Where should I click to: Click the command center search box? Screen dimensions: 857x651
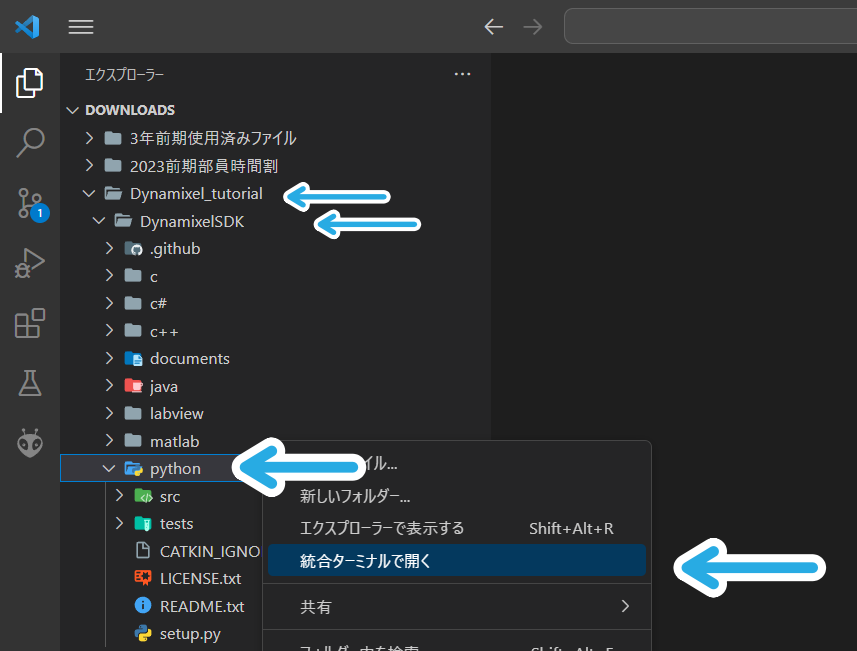pos(711,26)
